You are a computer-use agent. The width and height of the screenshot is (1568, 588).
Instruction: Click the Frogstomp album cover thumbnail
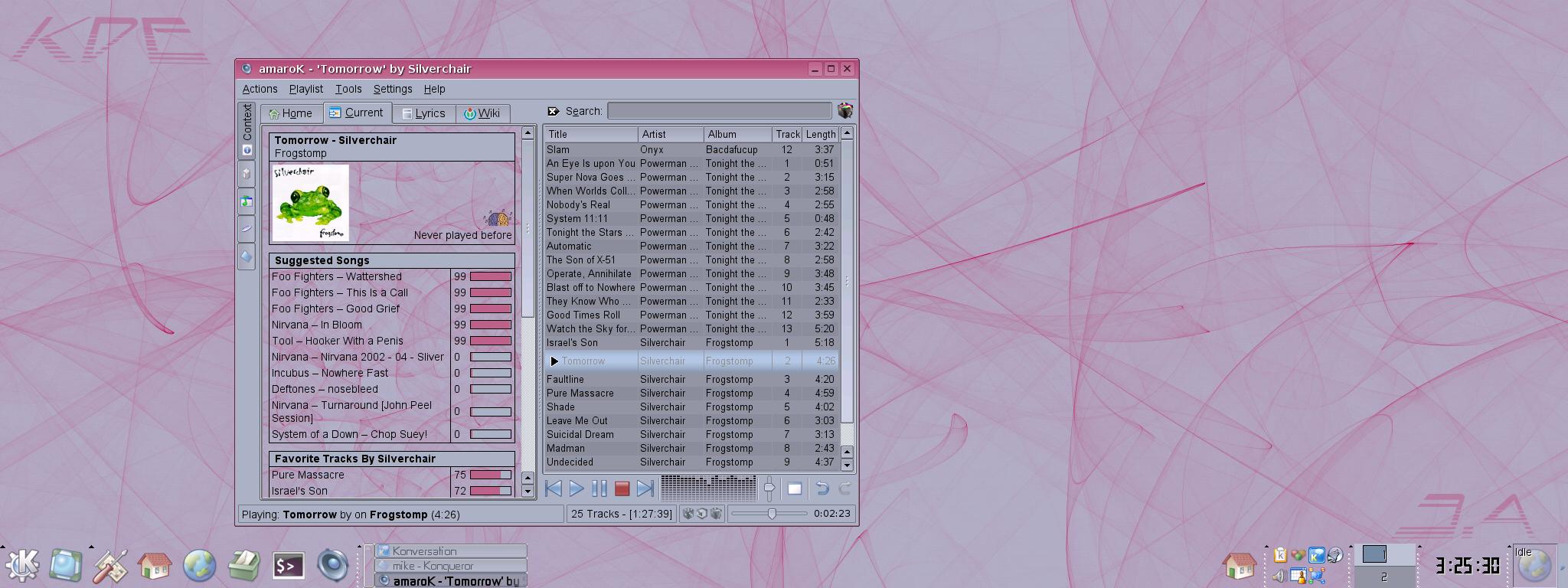pos(310,203)
